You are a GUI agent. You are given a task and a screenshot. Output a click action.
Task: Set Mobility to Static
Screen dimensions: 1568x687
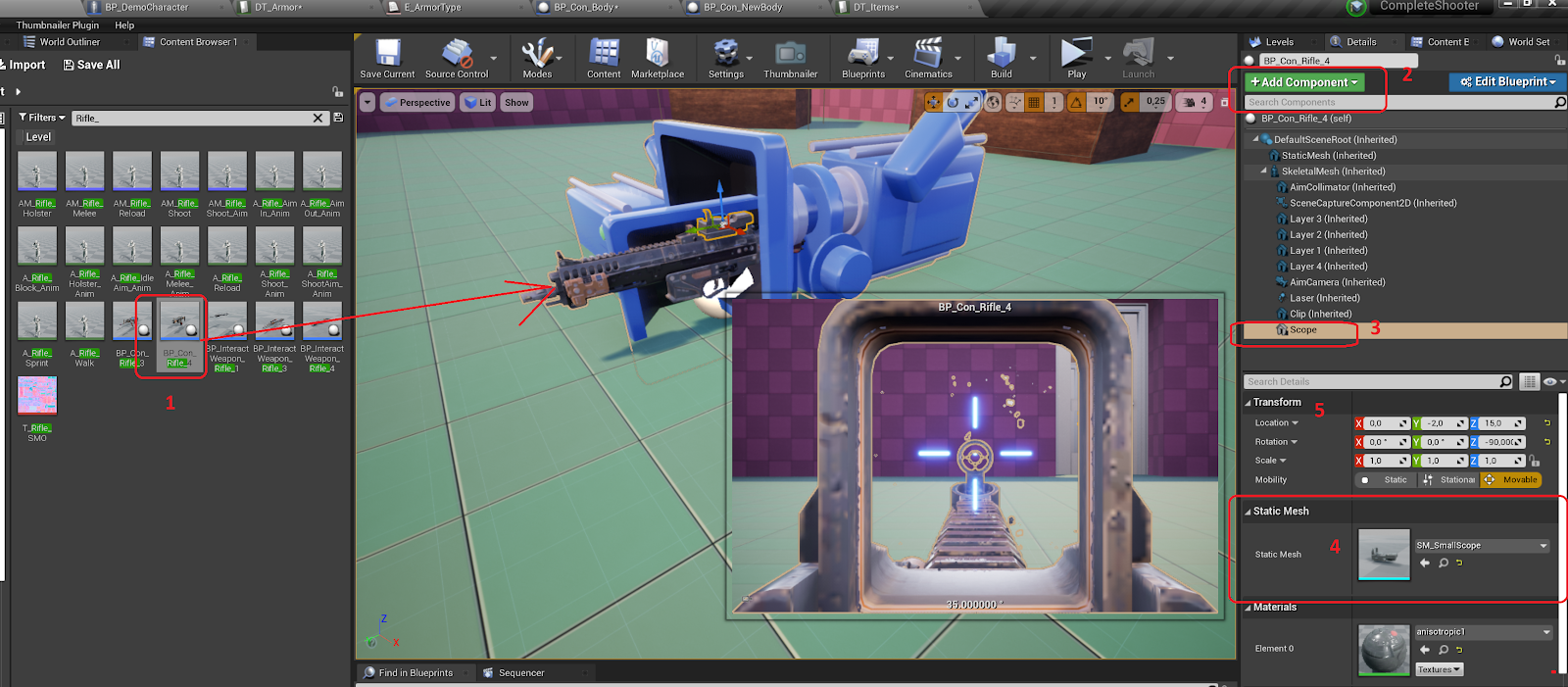coord(1386,480)
